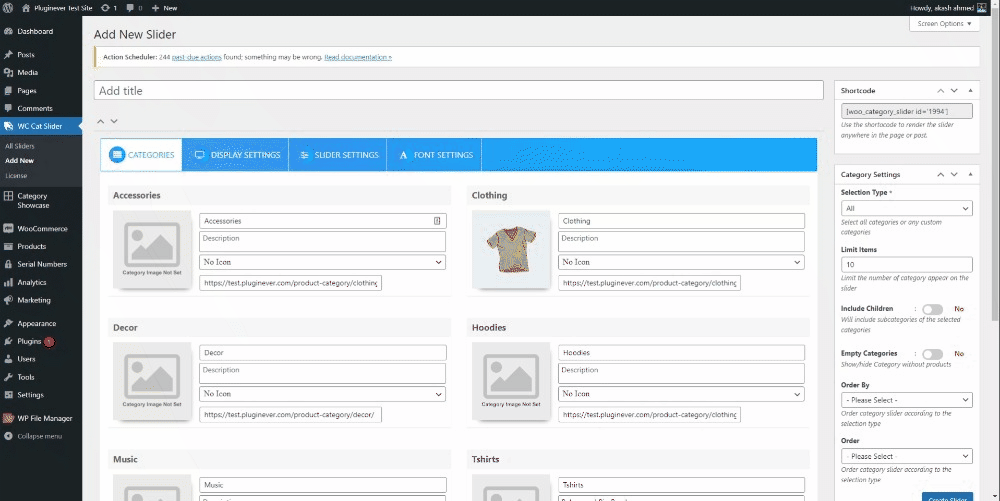
Task: Move Shortcode panel up arrow
Action: click(940, 91)
